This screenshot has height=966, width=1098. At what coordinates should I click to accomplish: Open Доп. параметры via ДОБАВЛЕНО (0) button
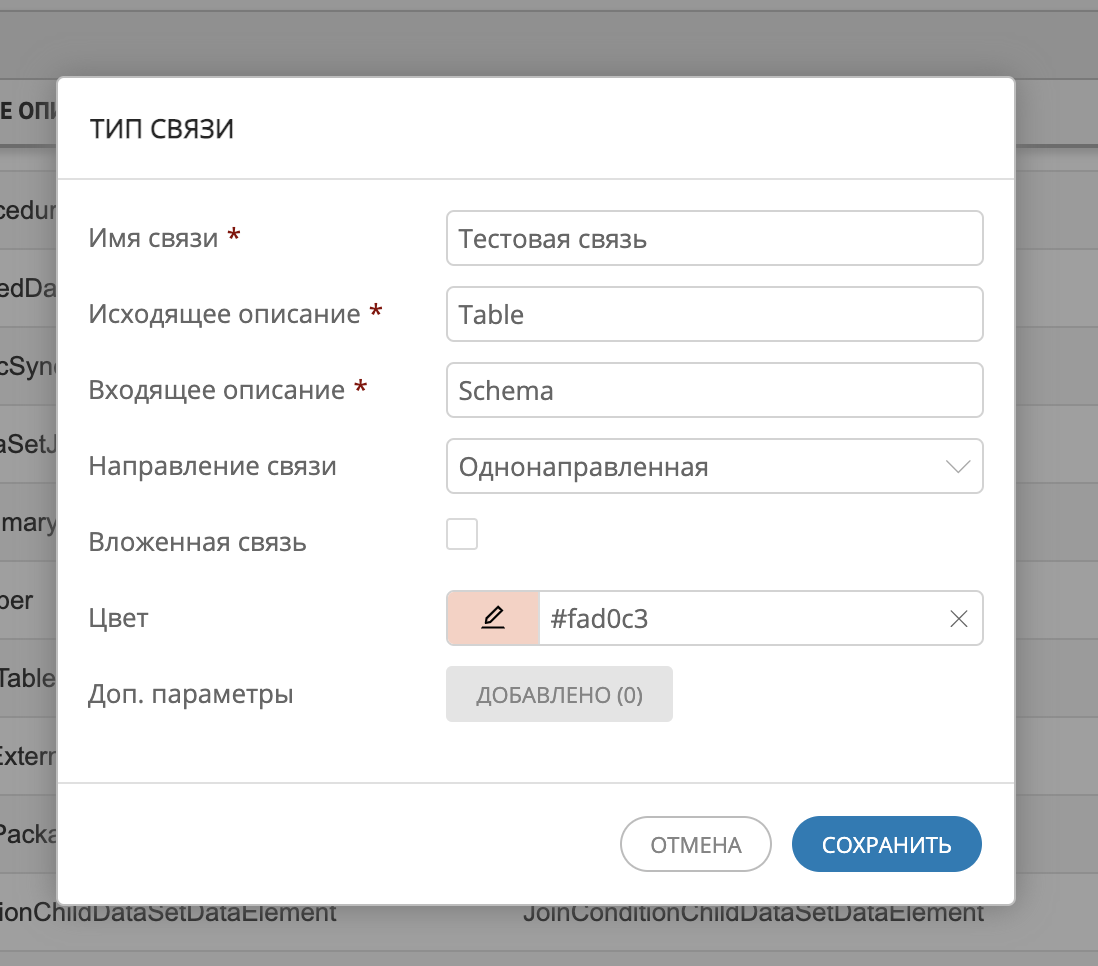[x=559, y=693]
